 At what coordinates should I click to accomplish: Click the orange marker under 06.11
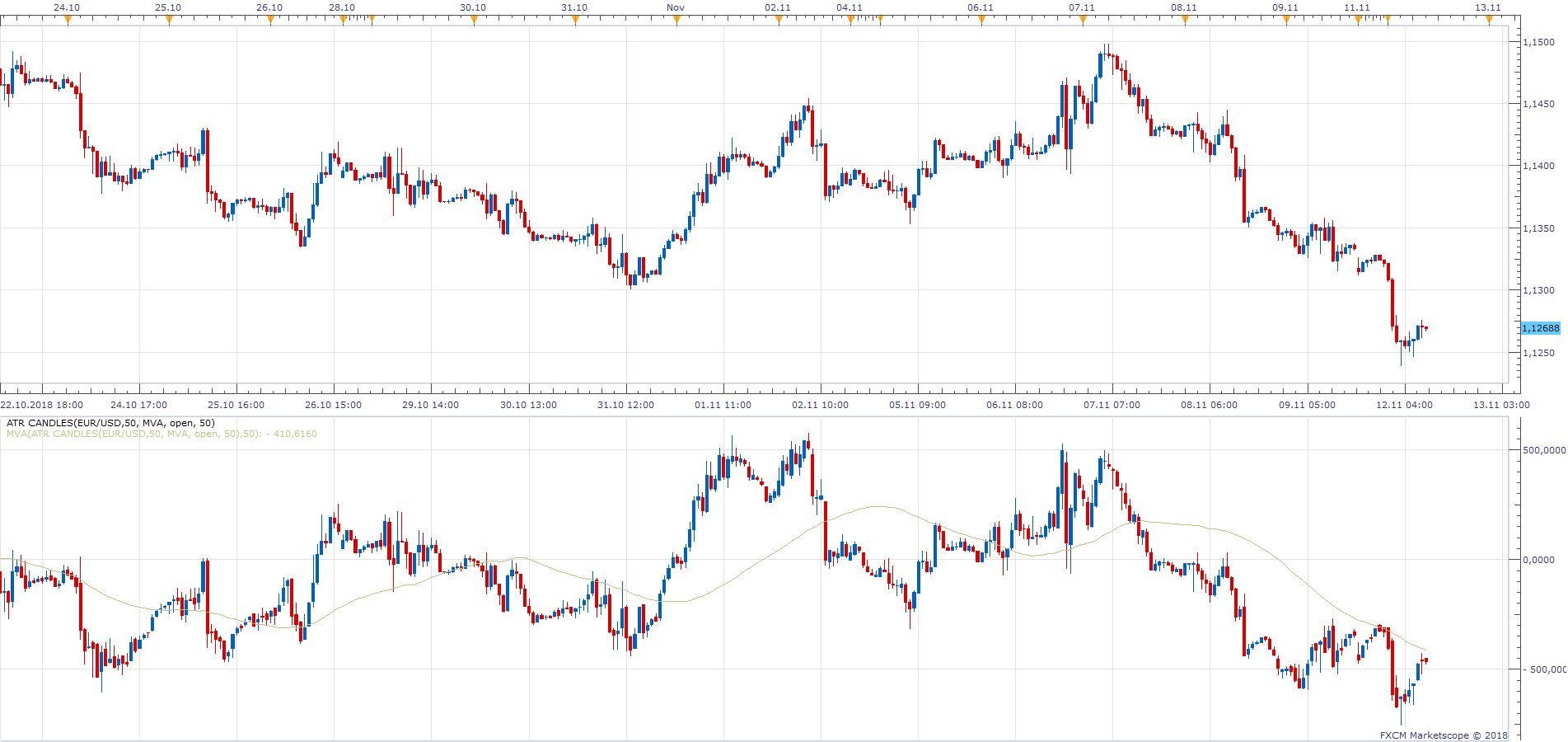click(x=981, y=21)
